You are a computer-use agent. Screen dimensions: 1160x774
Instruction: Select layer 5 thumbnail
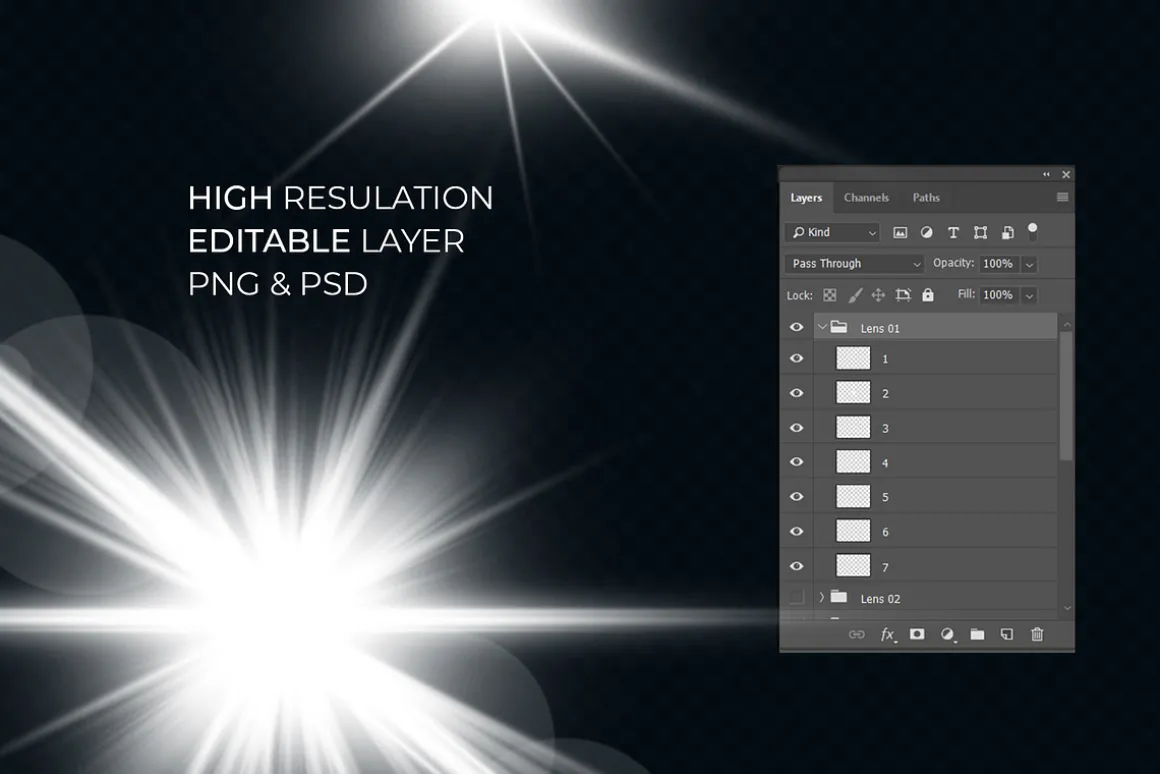[853, 497]
